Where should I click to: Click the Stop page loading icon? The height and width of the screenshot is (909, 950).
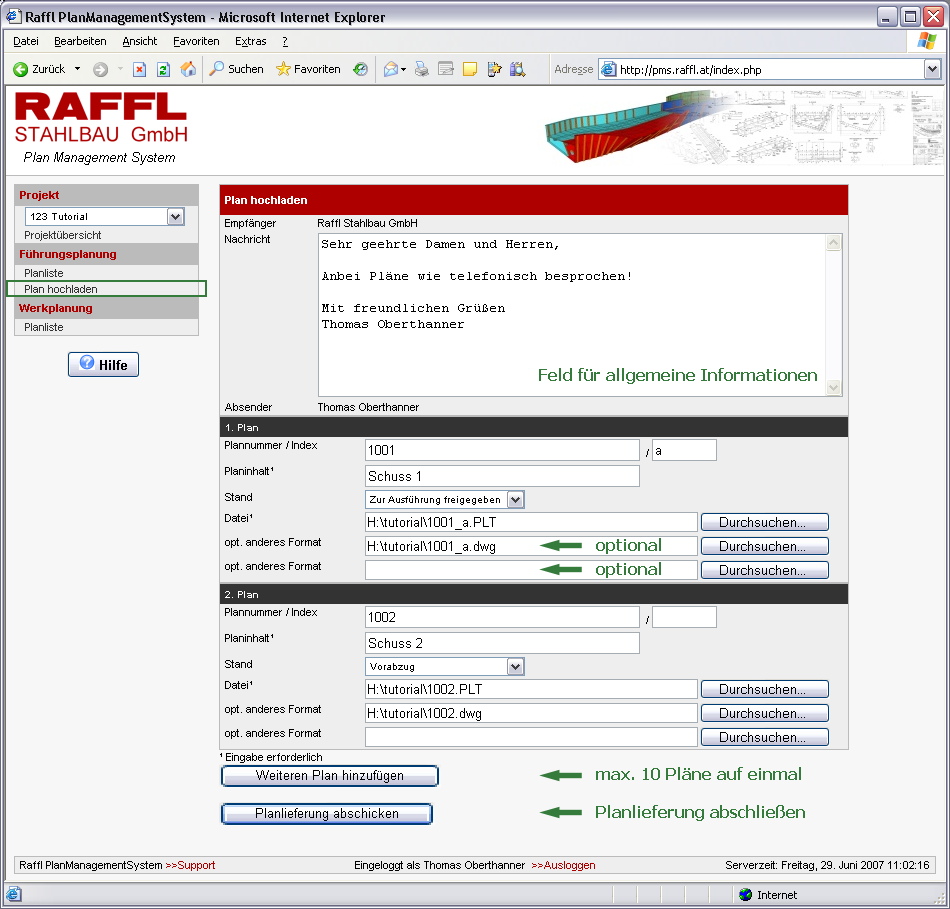coord(139,69)
